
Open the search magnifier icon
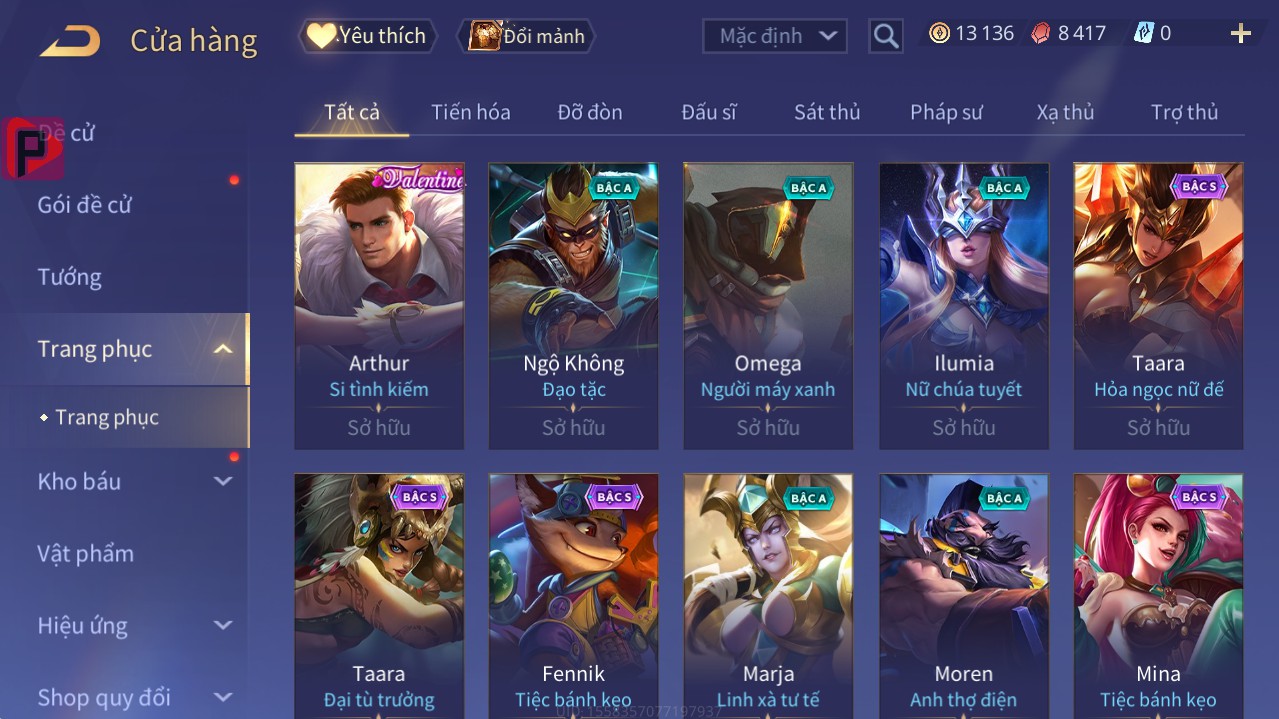coord(886,37)
